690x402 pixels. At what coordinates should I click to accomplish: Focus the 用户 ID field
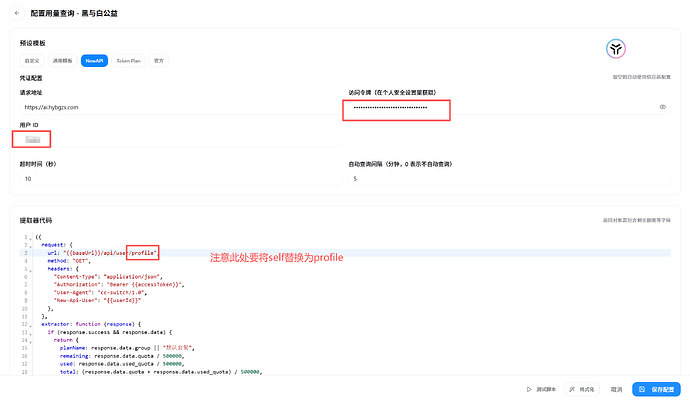181,140
